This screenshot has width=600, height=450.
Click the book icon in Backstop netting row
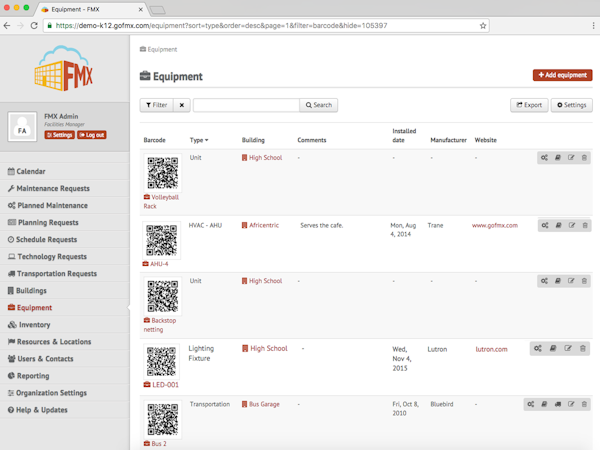coord(558,281)
